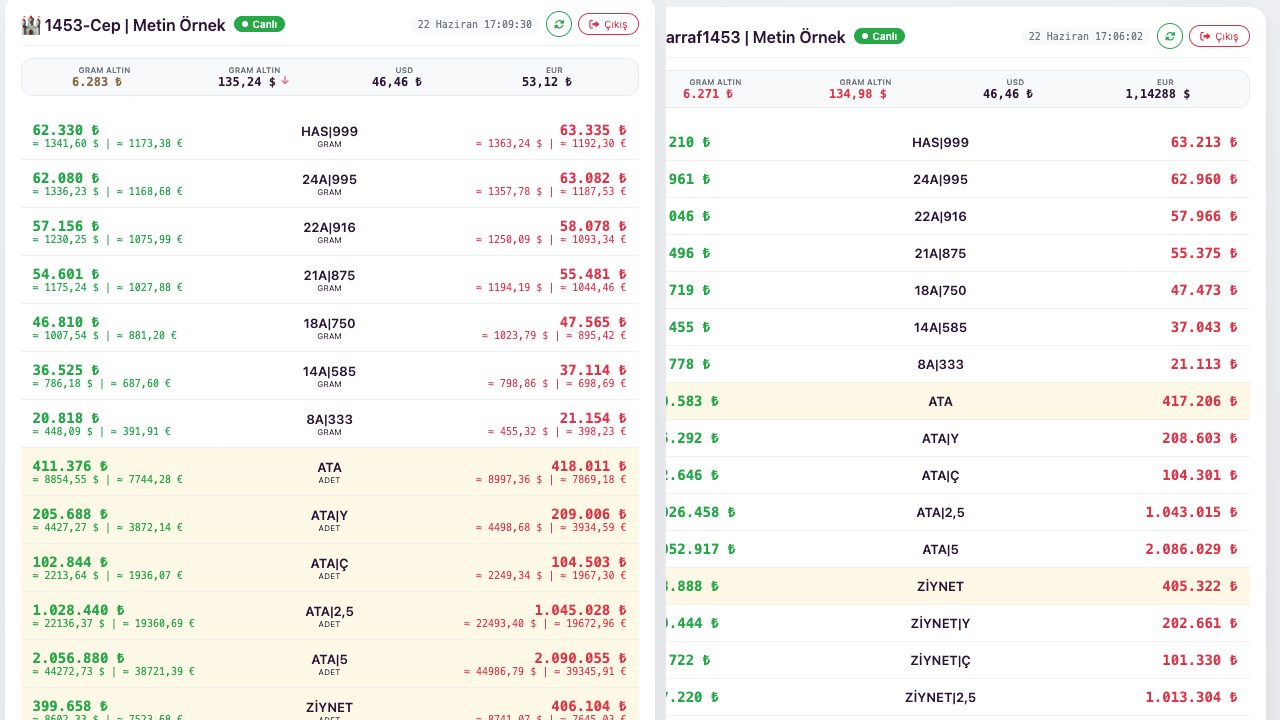Click the ATA ADET row in the left panel
The width and height of the screenshot is (1280, 720).
[330, 472]
